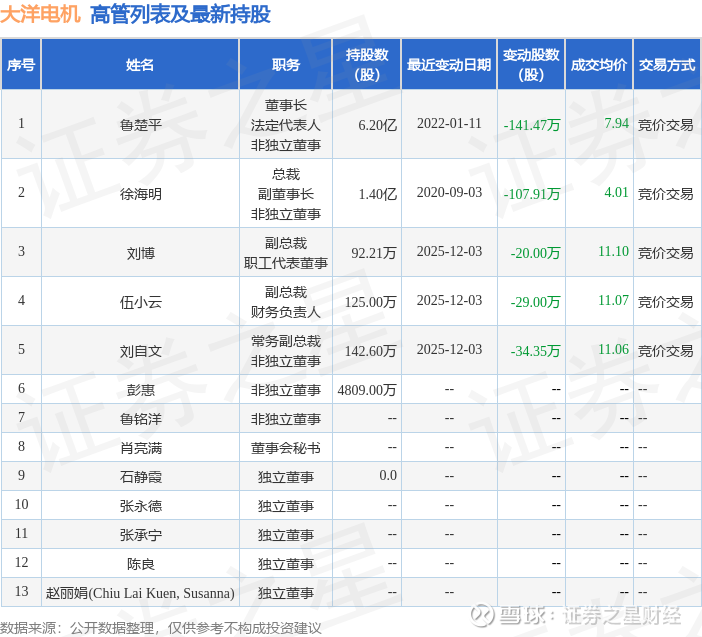
Task: Click the 副总裁 财务负责人 position cell
Action: (x=286, y=302)
